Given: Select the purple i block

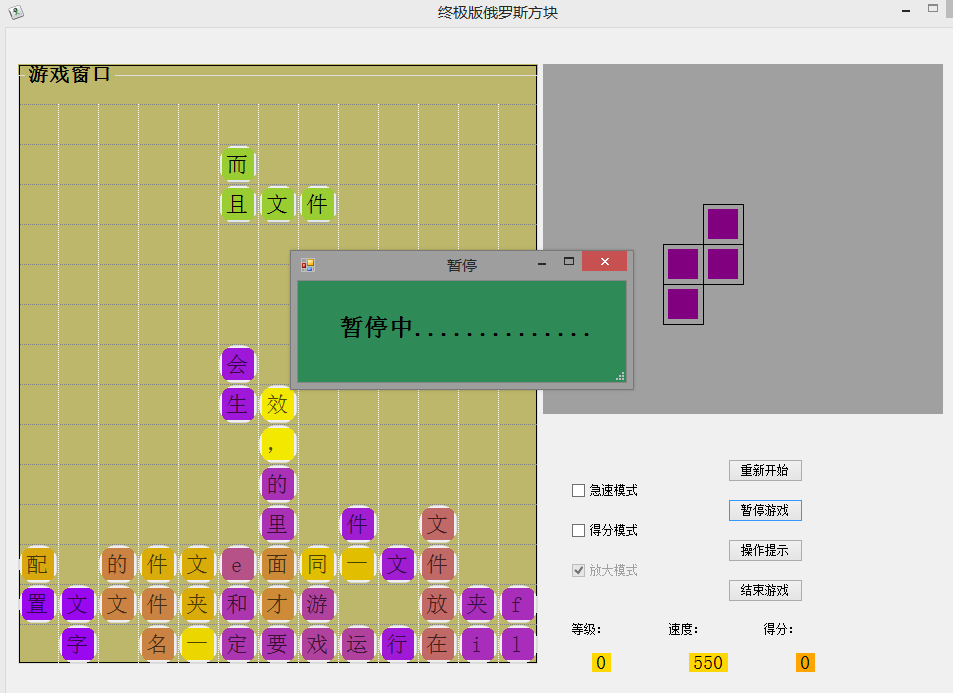Looking at the screenshot, I should pyautogui.click(x=478, y=644).
